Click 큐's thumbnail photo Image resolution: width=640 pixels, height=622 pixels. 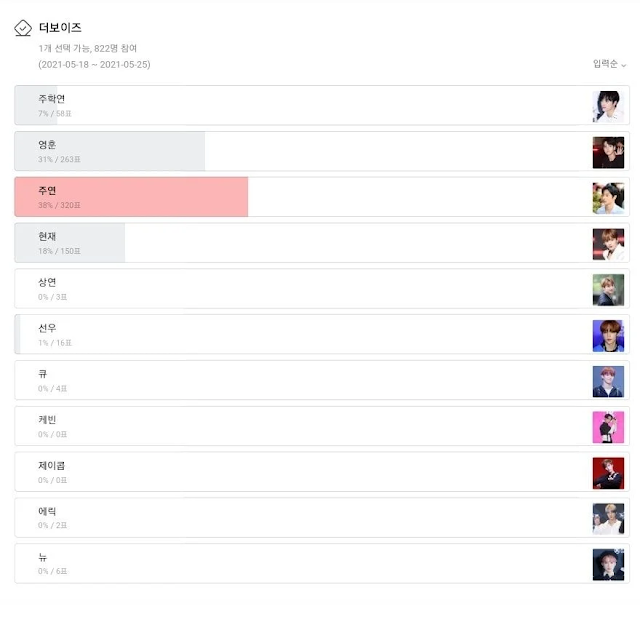click(x=608, y=382)
